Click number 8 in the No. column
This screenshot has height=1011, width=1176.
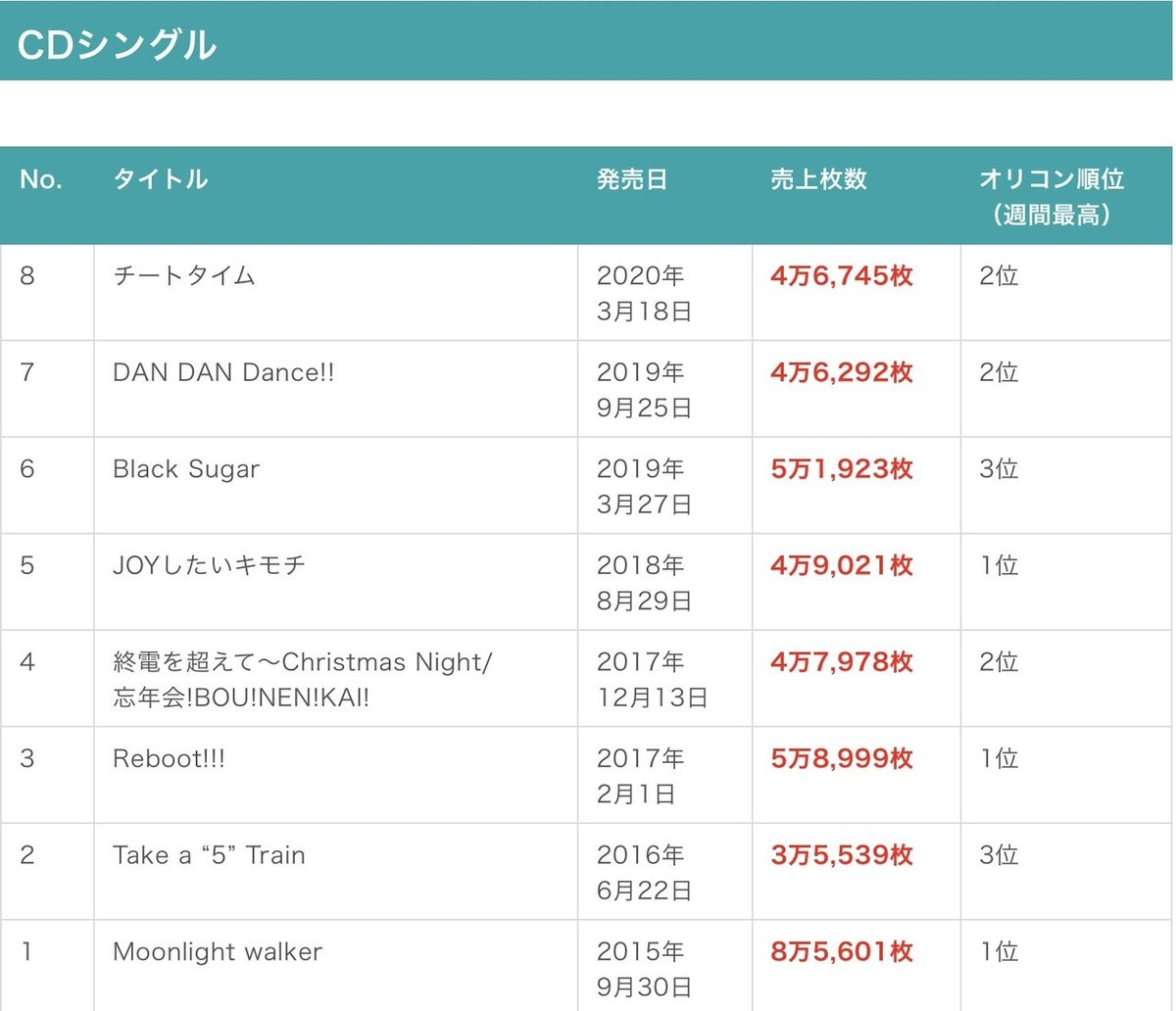click(x=27, y=276)
